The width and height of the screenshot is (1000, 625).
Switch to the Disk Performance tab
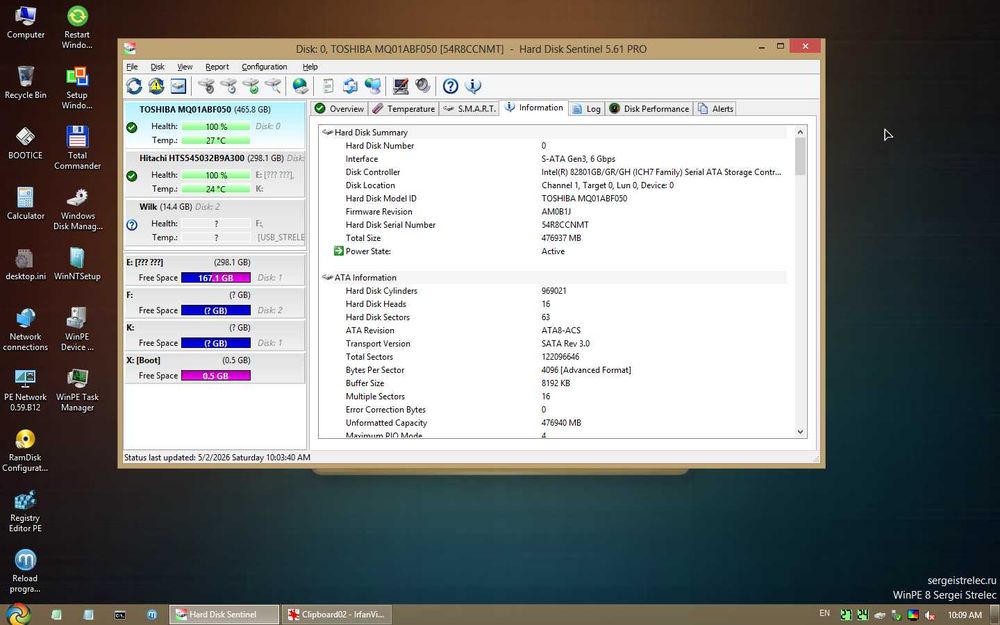pos(649,109)
